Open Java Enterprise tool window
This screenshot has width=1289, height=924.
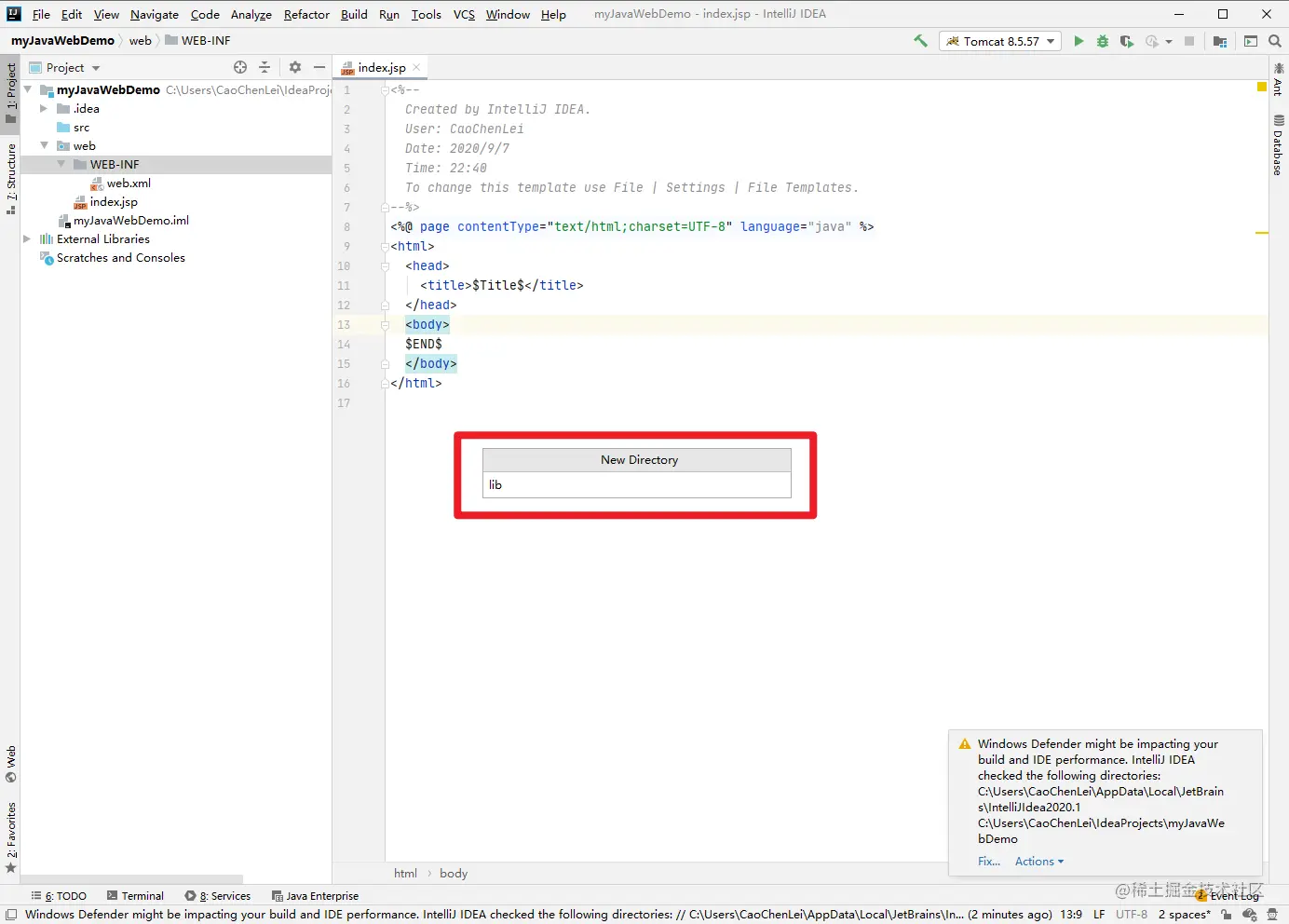coord(315,896)
